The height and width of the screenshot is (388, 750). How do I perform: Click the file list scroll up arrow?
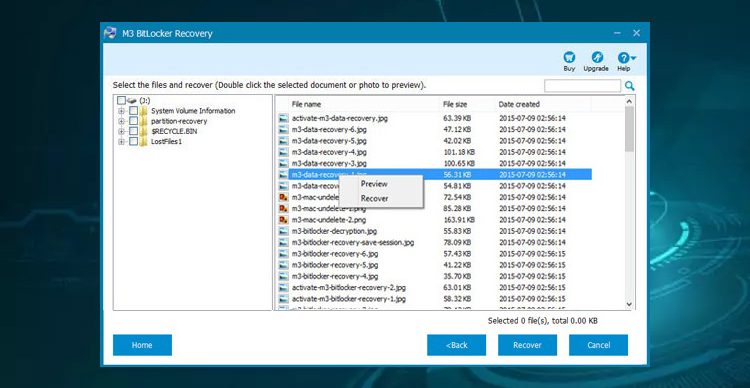[x=629, y=101]
